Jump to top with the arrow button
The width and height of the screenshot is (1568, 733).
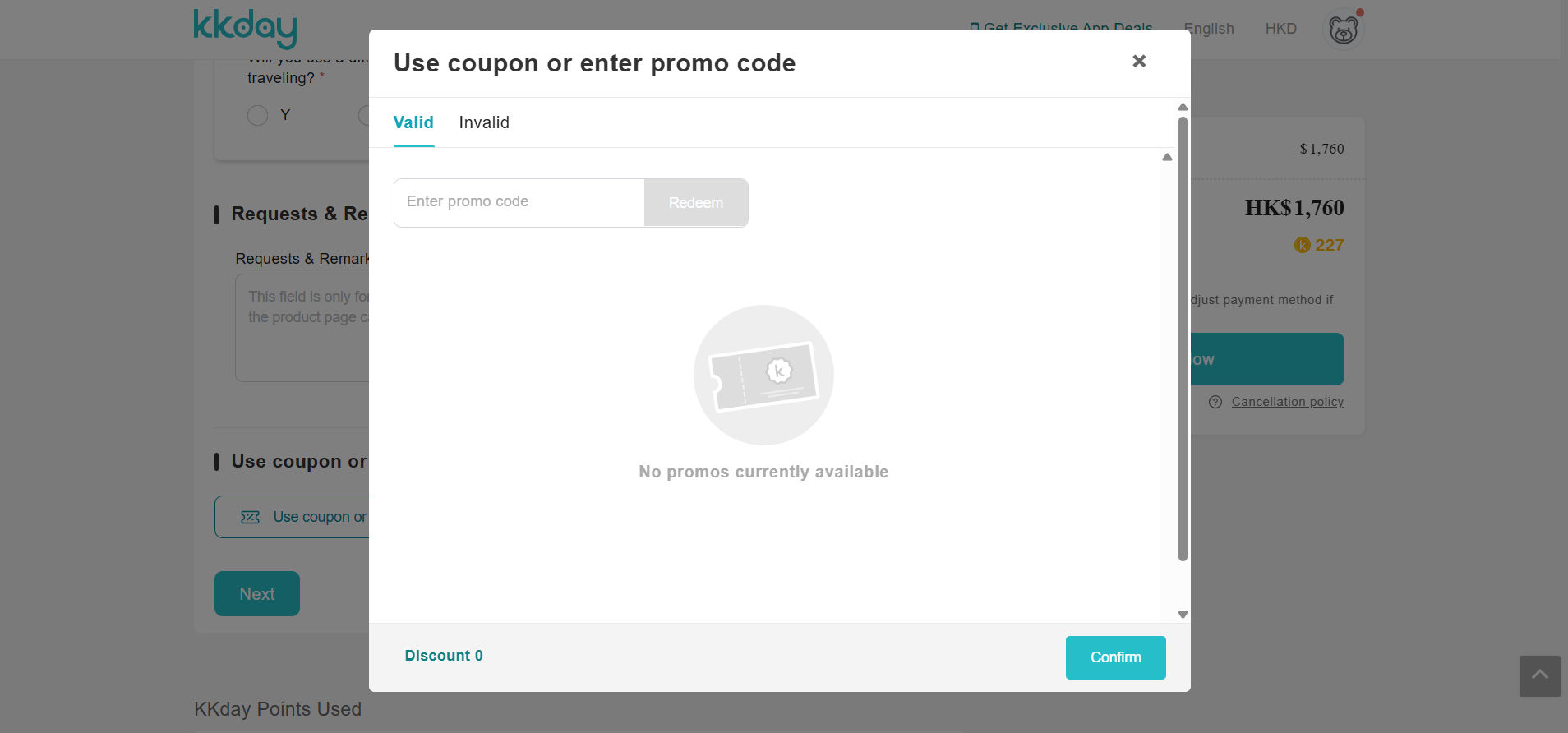[1539, 675]
